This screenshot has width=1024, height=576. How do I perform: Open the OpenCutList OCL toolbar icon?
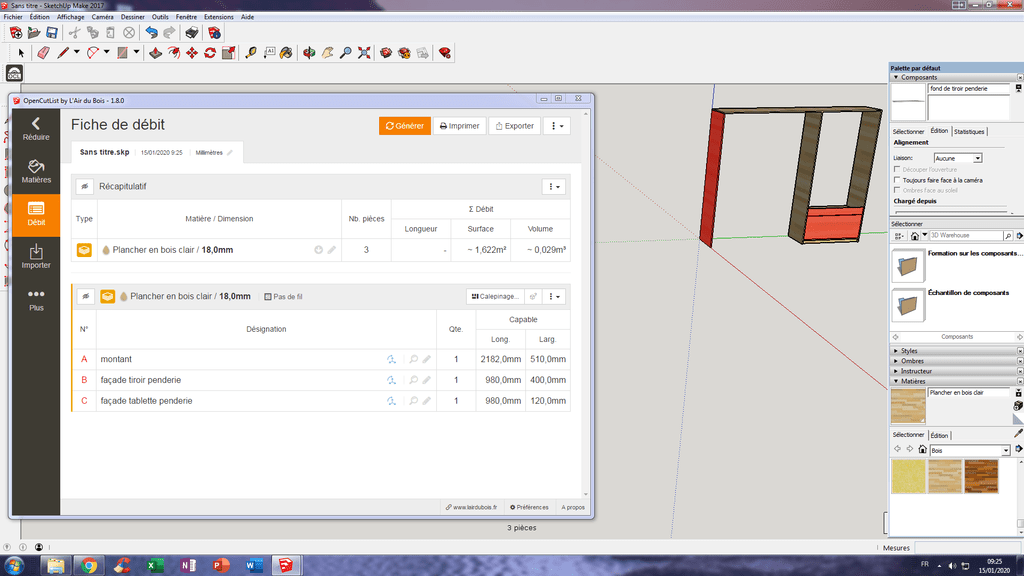(14, 74)
